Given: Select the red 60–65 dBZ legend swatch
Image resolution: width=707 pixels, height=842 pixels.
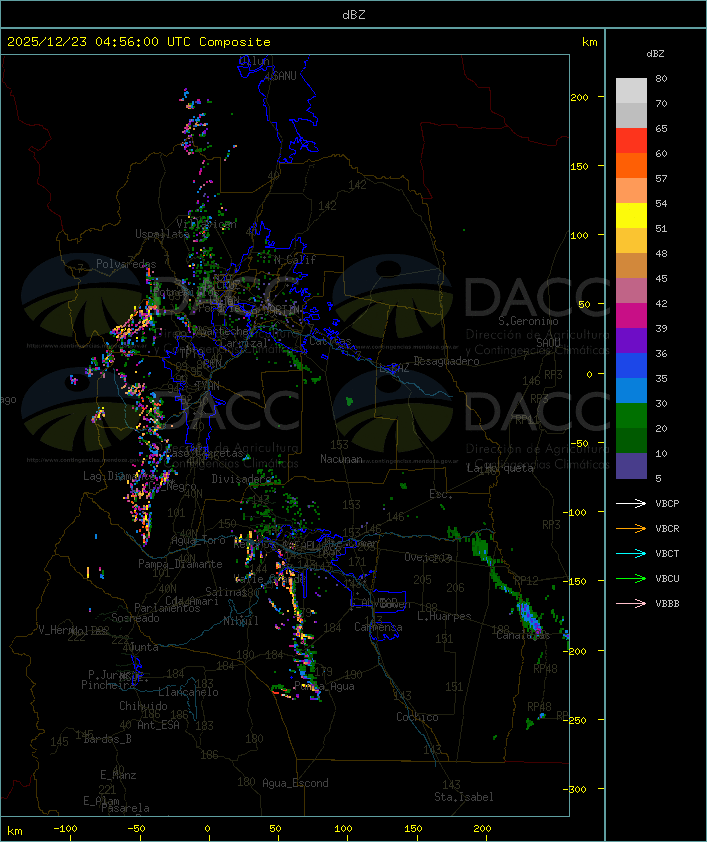Looking at the screenshot, I should click(x=631, y=141).
